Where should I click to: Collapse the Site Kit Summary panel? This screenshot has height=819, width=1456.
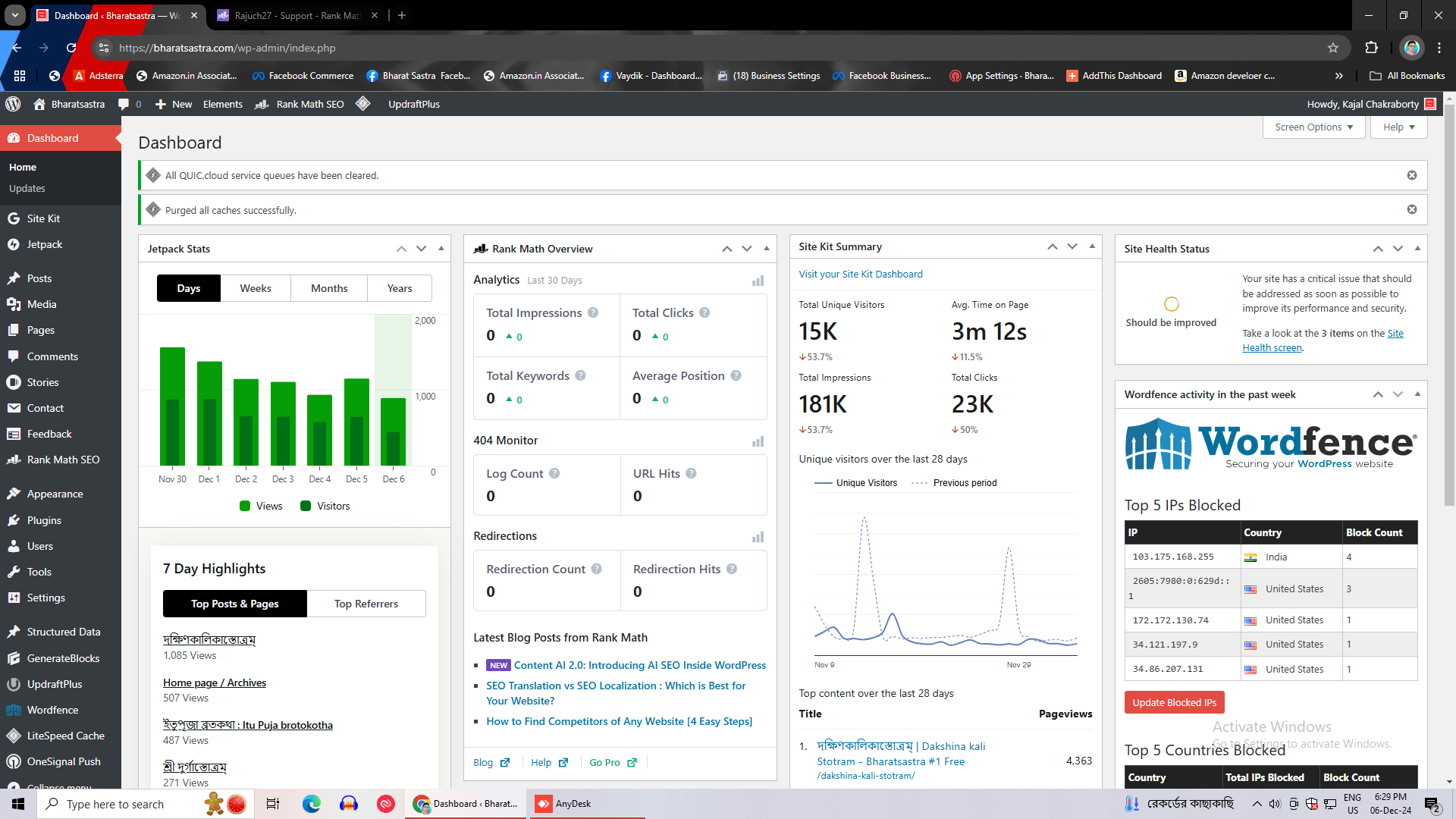(x=1092, y=246)
